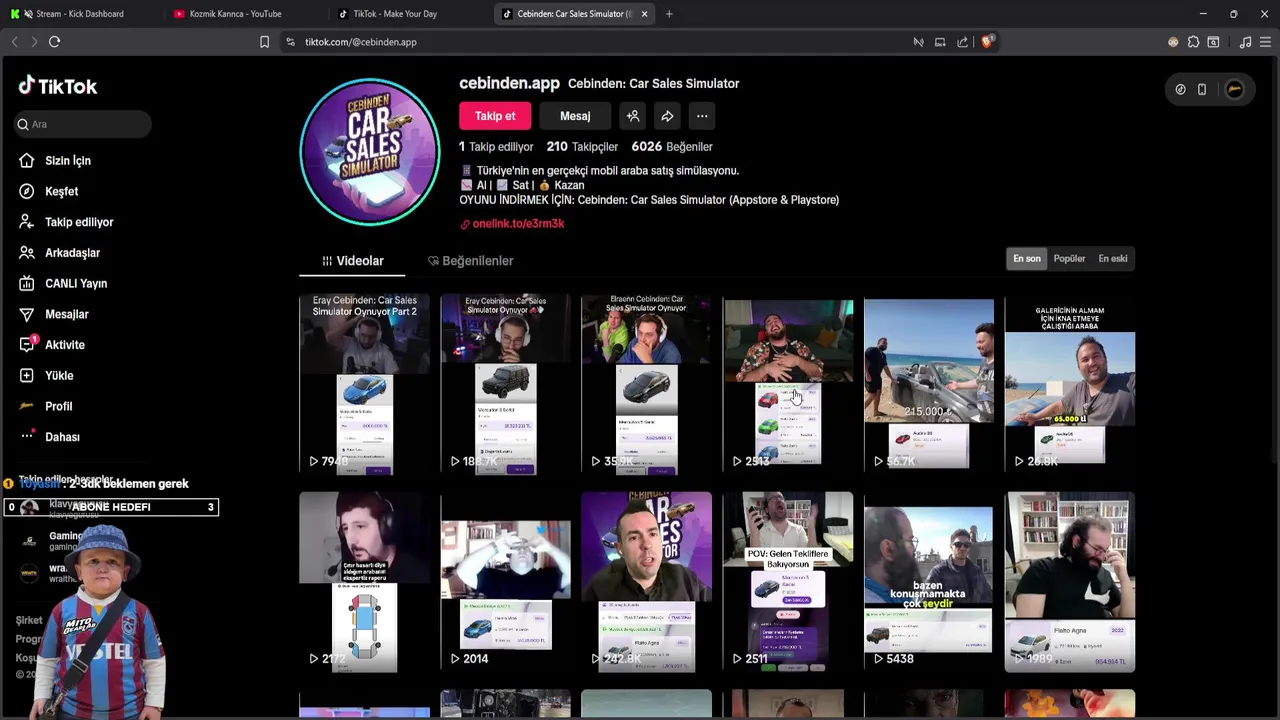The width and height of the screenshot is (1280, 720).
Task: Click the address bar URL
Action: 361,42
